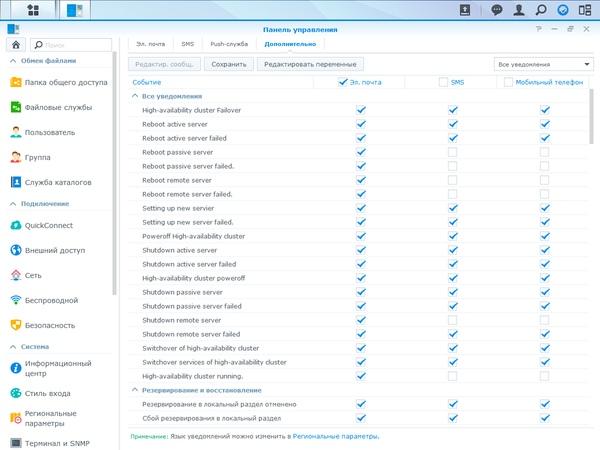
Task: Switch to the Эл. почта tab
Action: [150, 44]
